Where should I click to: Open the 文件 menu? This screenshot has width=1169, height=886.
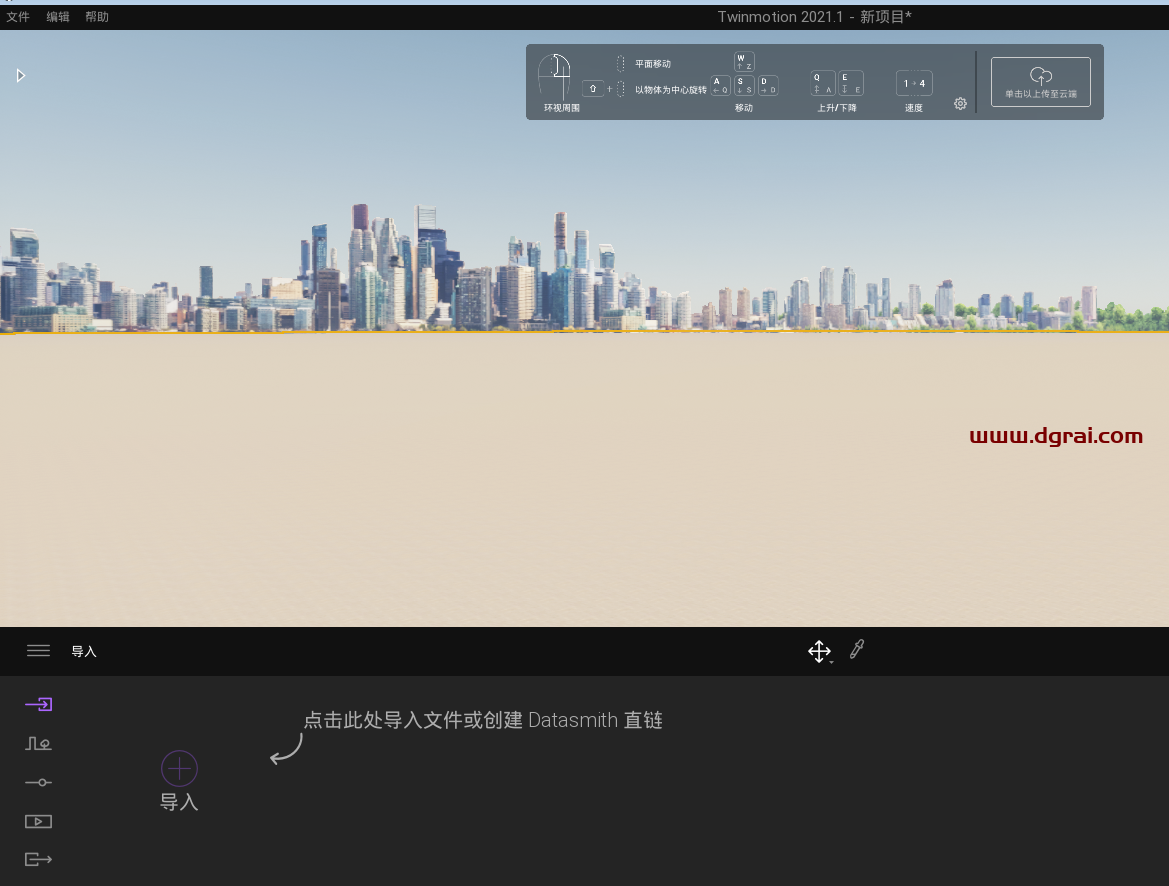(18, 16)
